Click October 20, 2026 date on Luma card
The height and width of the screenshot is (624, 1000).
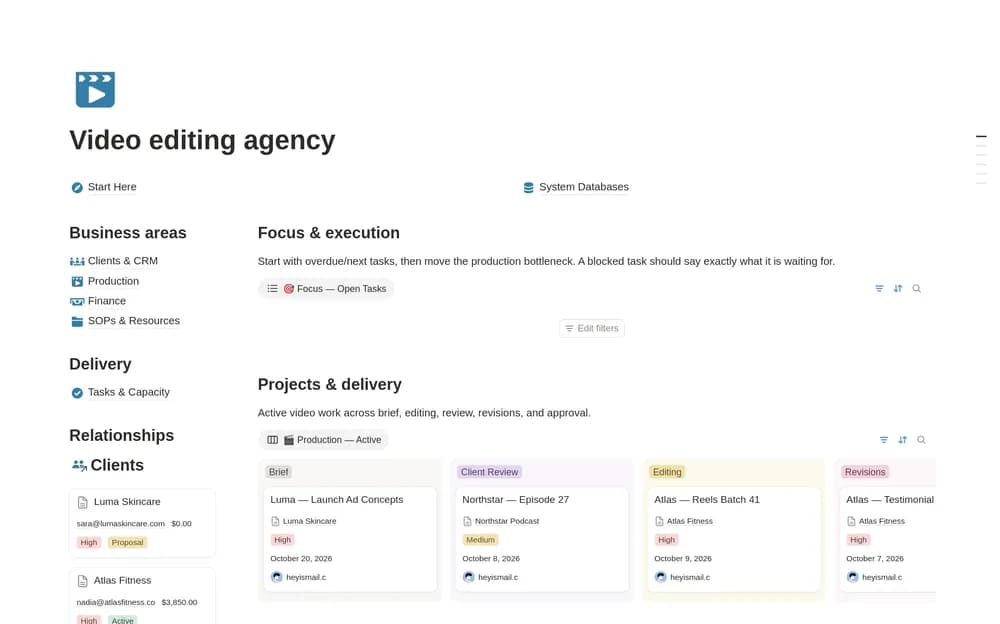click(301, 559)
